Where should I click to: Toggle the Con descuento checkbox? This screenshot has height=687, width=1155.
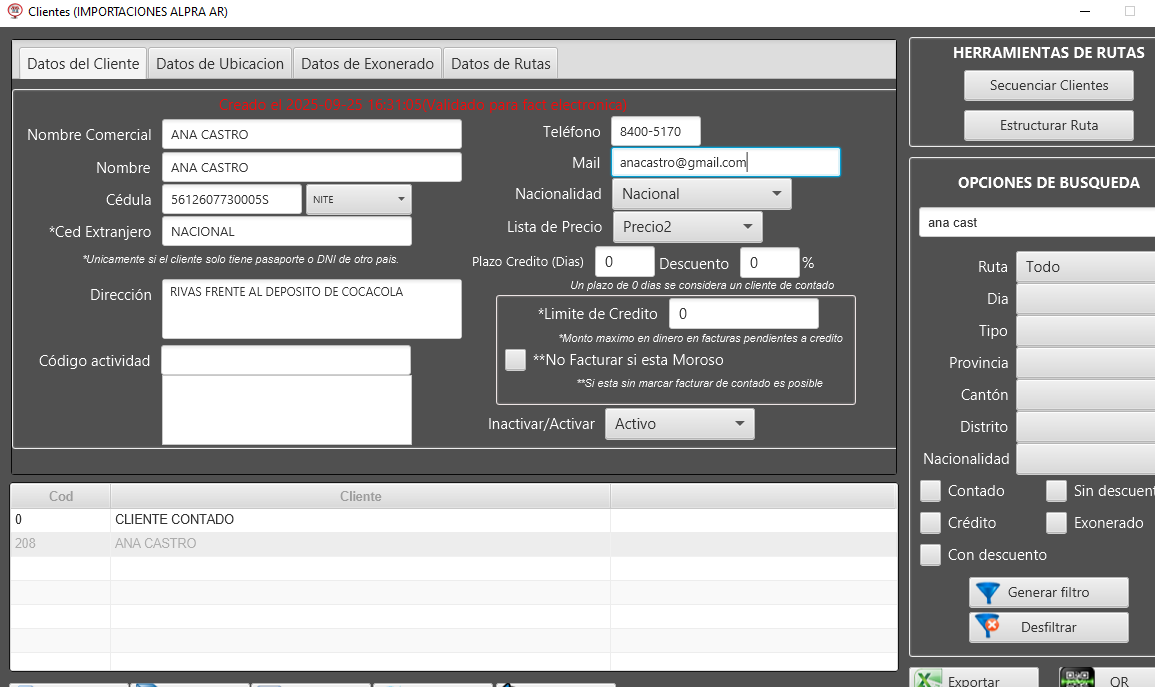click(x=931, y=555)
